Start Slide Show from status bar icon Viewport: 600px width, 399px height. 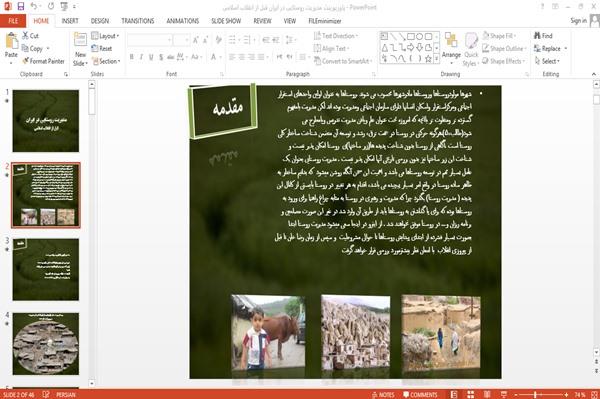coord(504,394)
